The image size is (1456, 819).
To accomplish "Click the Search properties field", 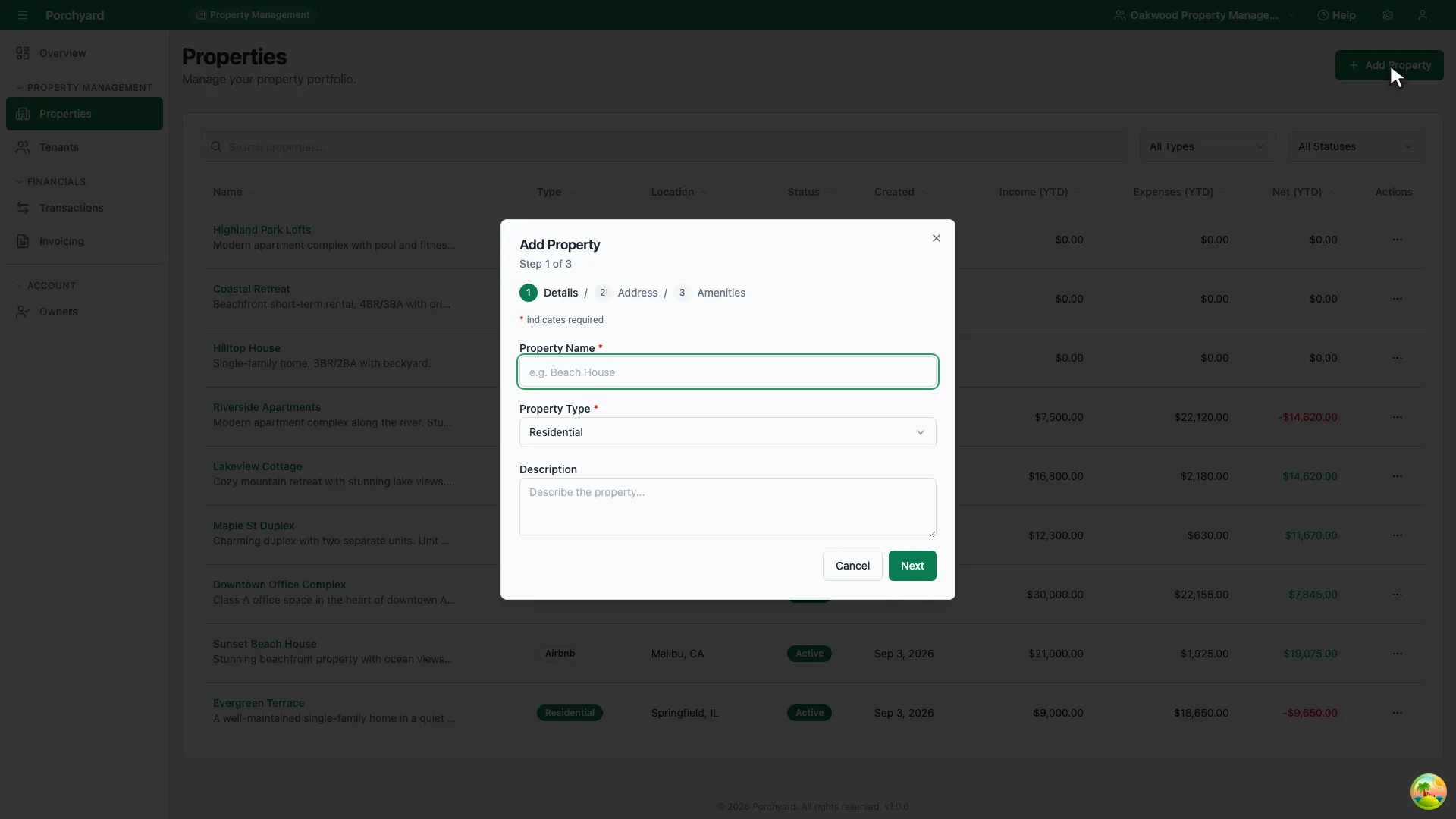I will 664,146.
